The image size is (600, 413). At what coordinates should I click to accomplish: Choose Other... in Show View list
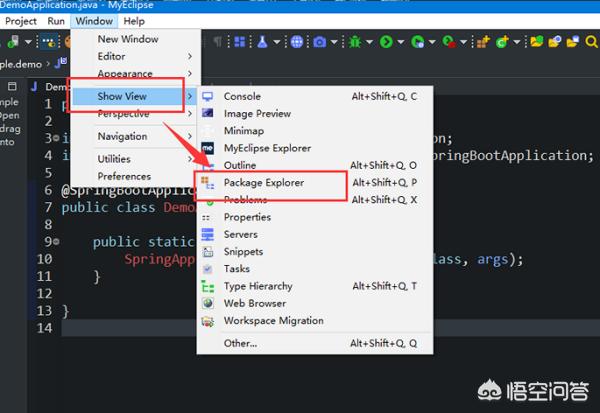240,343
